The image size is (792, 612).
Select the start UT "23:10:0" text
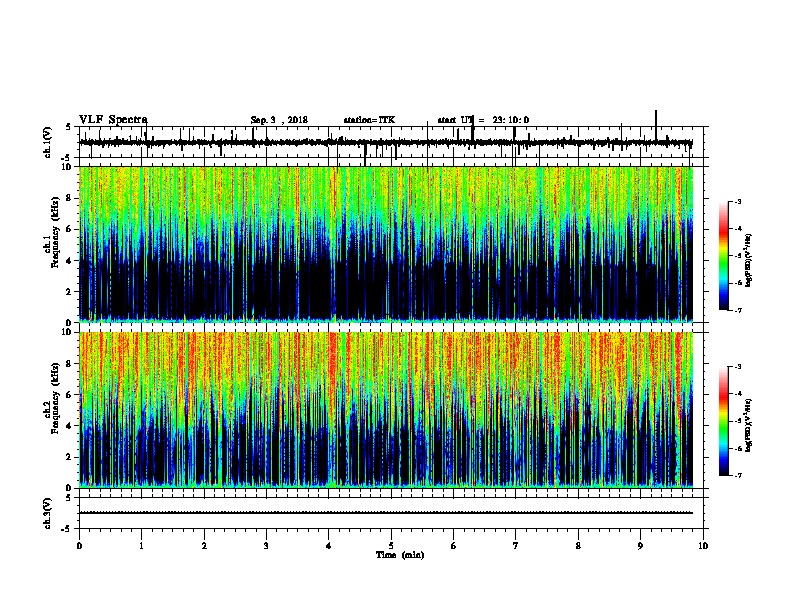tap(511, 120)
